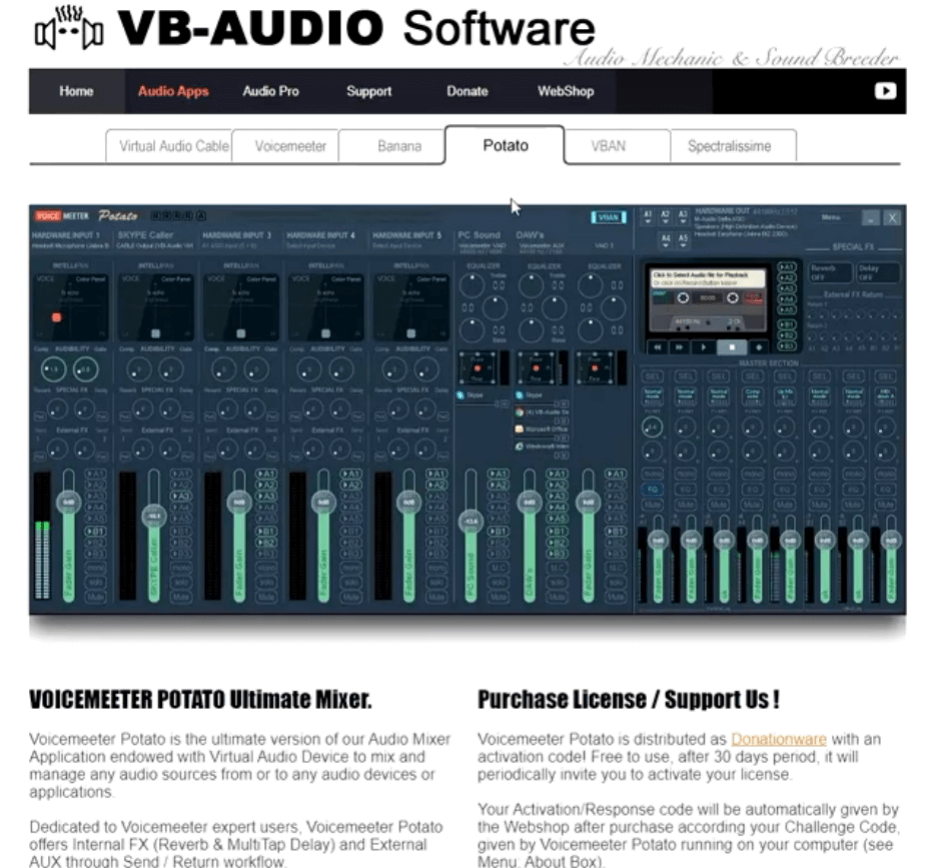Mute the Hardware Input 1 strip
Image resolution: width=936 pixels, height=868 pixels.
(96, 596)
